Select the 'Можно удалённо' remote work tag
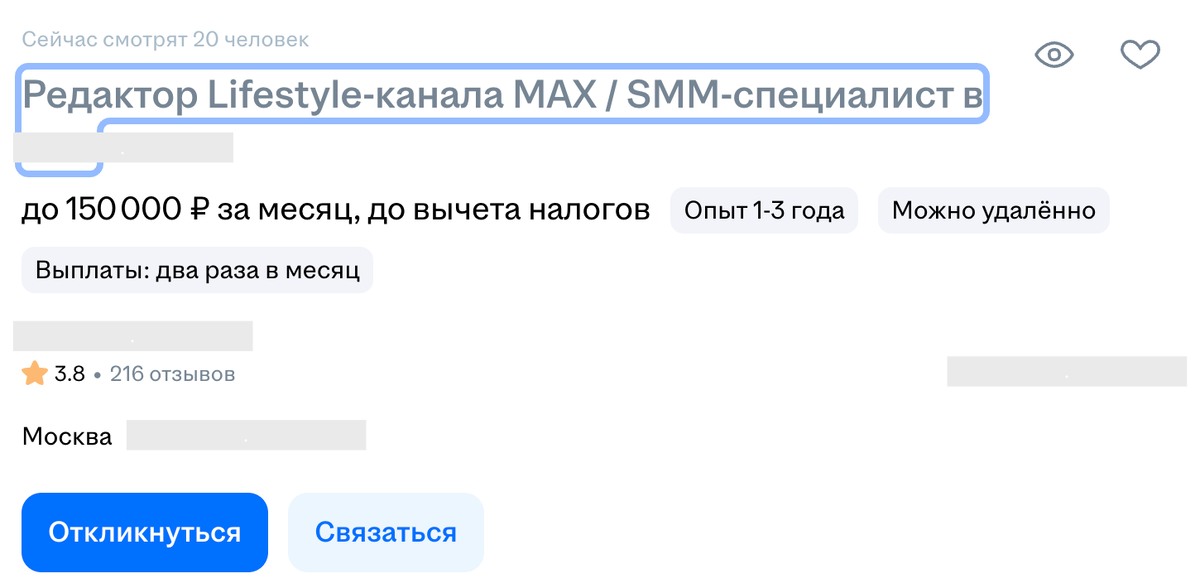Viewport: 1200px width, 588px height. (993, 210)
